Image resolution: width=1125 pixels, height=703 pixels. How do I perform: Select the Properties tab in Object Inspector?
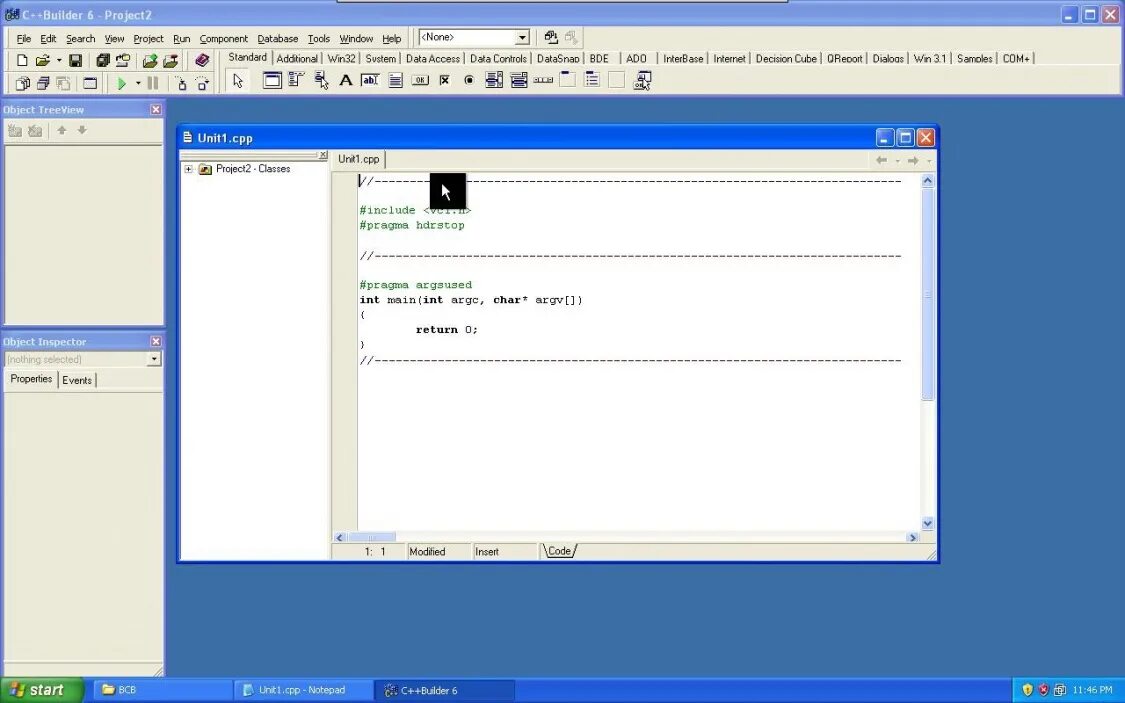(x=31, y=379)
